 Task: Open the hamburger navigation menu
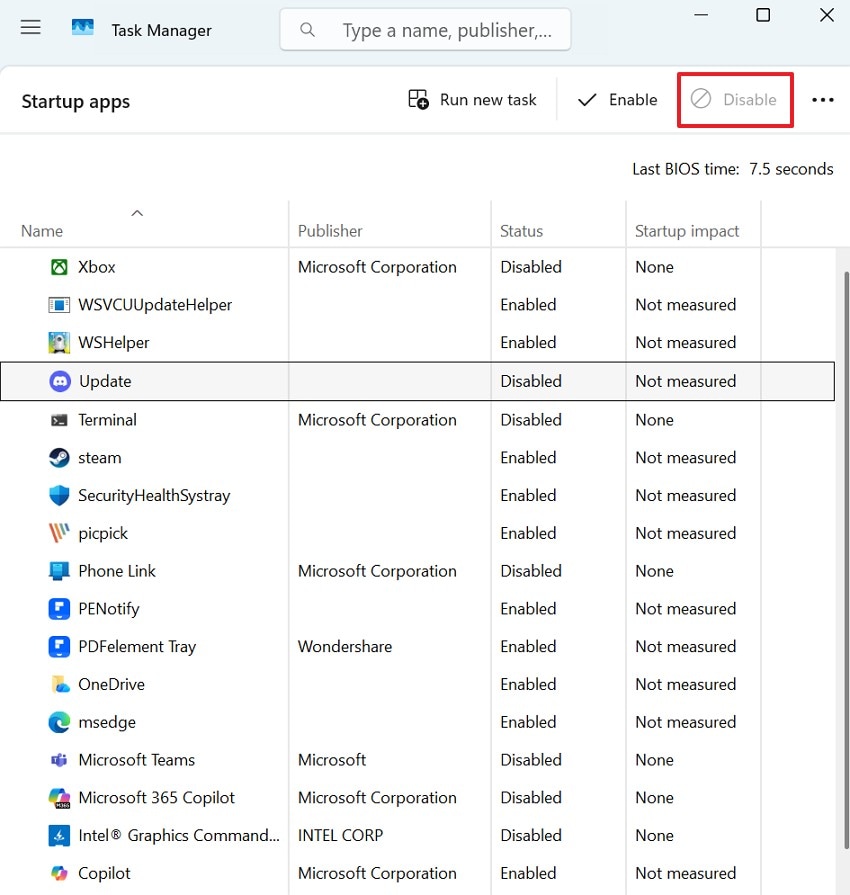pyautogui.click(x=30, y=27)
